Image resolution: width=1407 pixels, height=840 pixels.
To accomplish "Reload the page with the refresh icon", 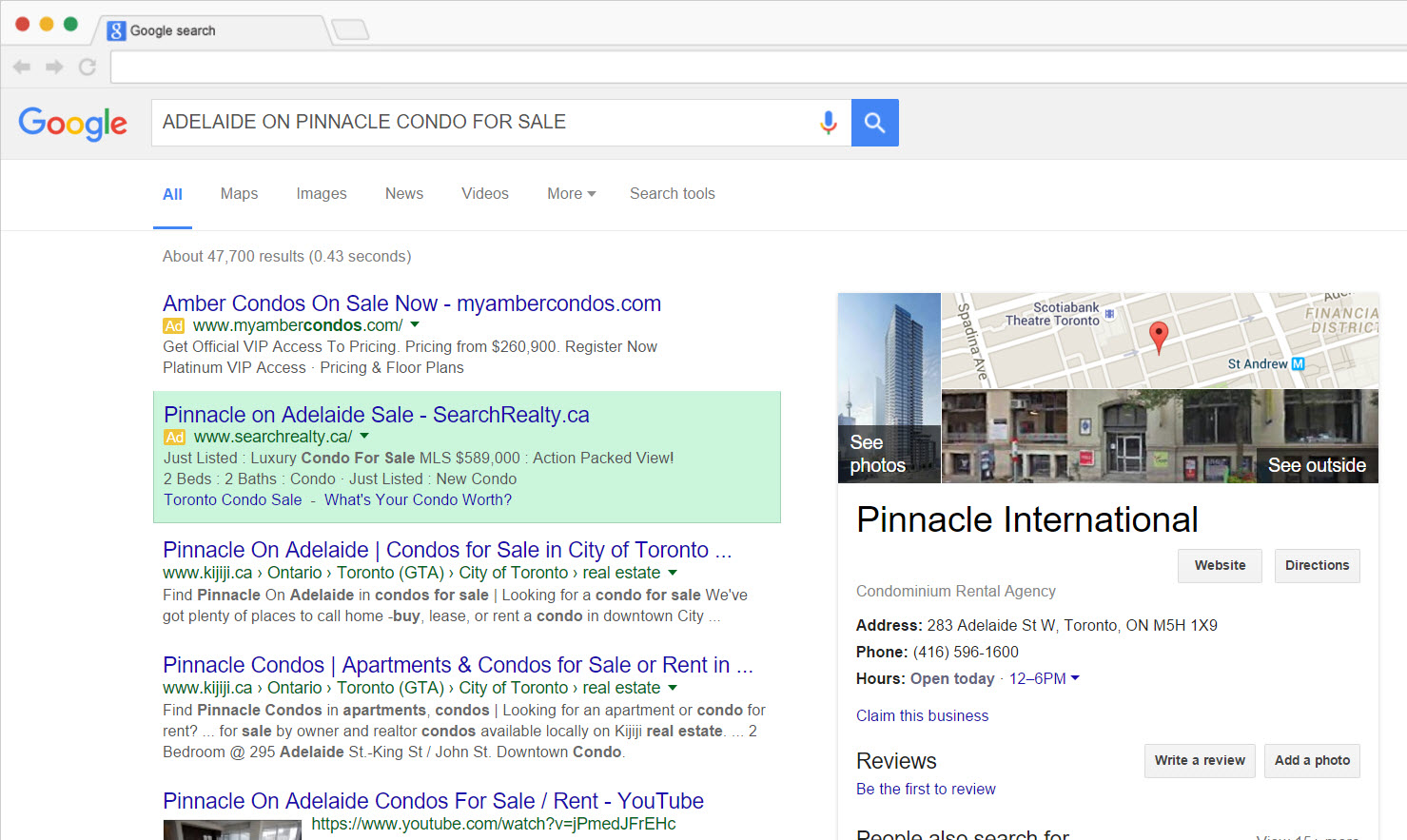I will point(88,67).
